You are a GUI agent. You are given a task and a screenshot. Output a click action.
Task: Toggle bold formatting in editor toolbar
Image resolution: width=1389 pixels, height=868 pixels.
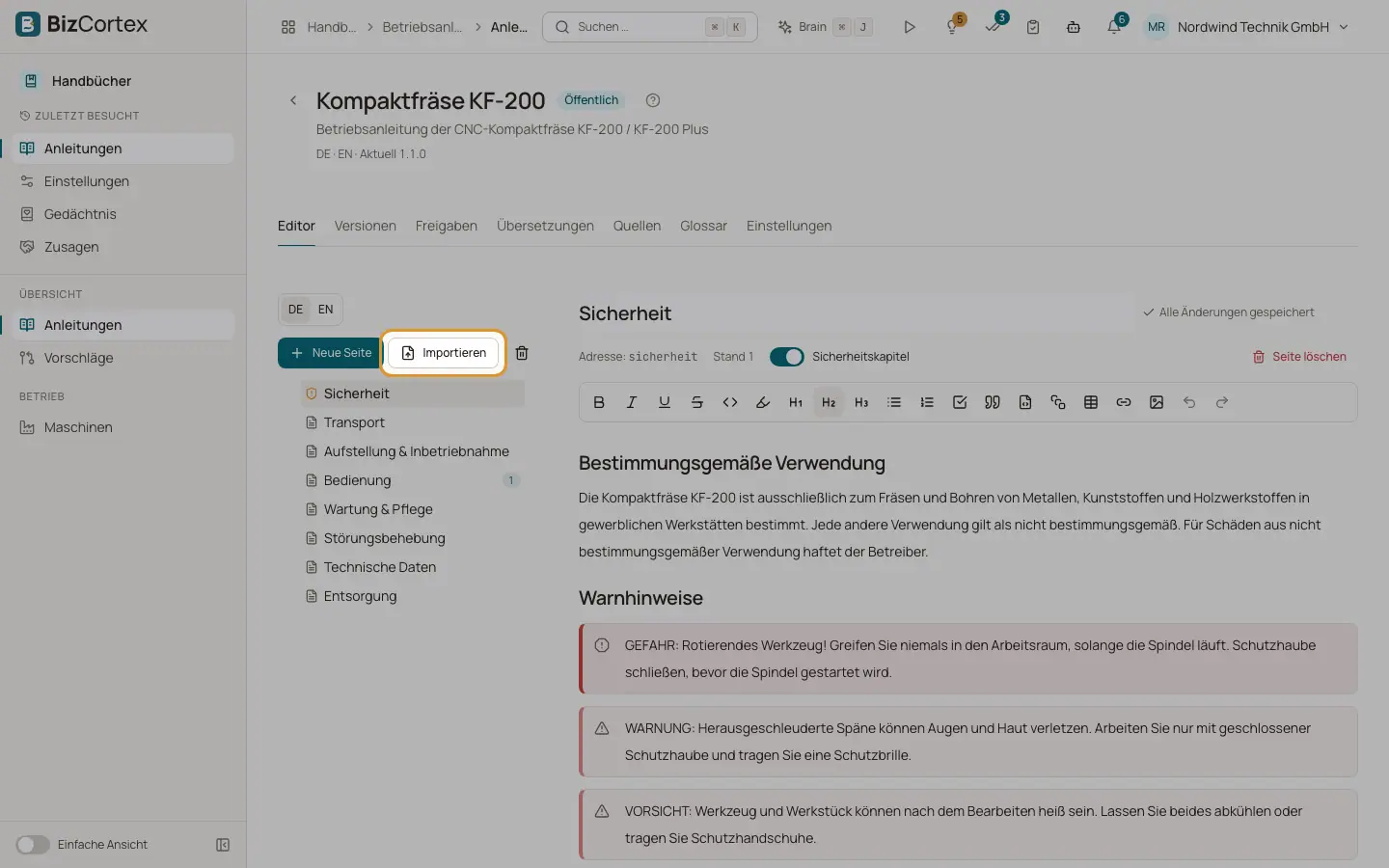[599, 402]
